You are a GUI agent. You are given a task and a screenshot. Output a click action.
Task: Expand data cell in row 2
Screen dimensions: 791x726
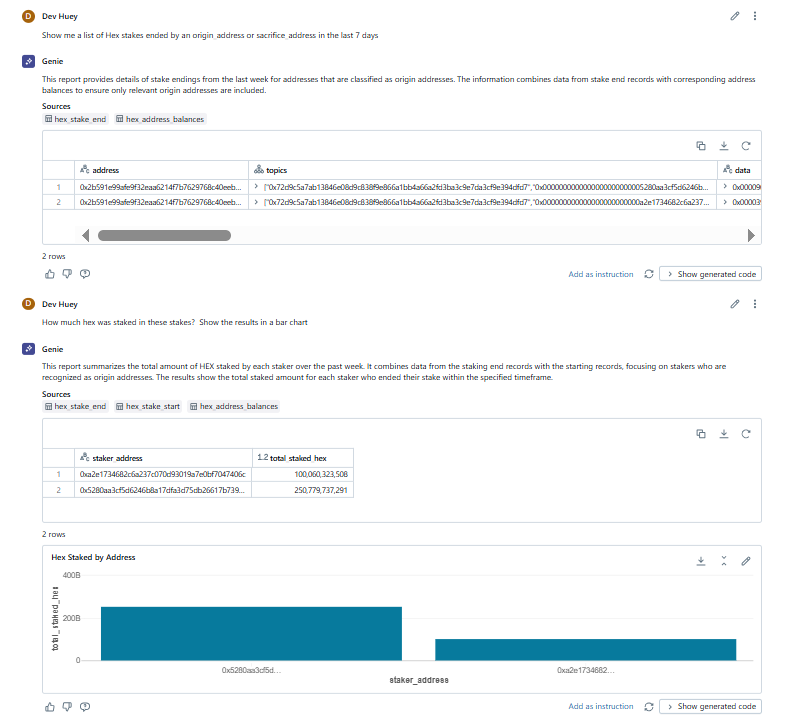point(725,202)
